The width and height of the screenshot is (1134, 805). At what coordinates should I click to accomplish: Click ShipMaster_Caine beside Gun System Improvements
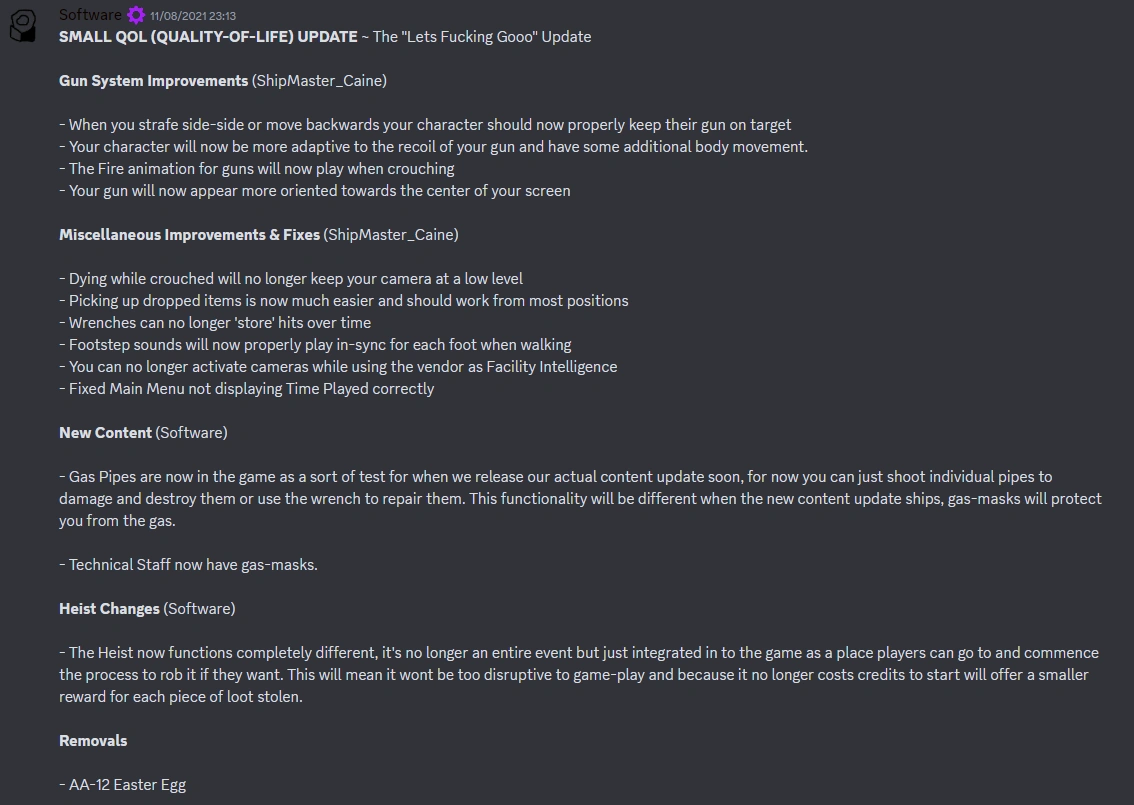320,81
